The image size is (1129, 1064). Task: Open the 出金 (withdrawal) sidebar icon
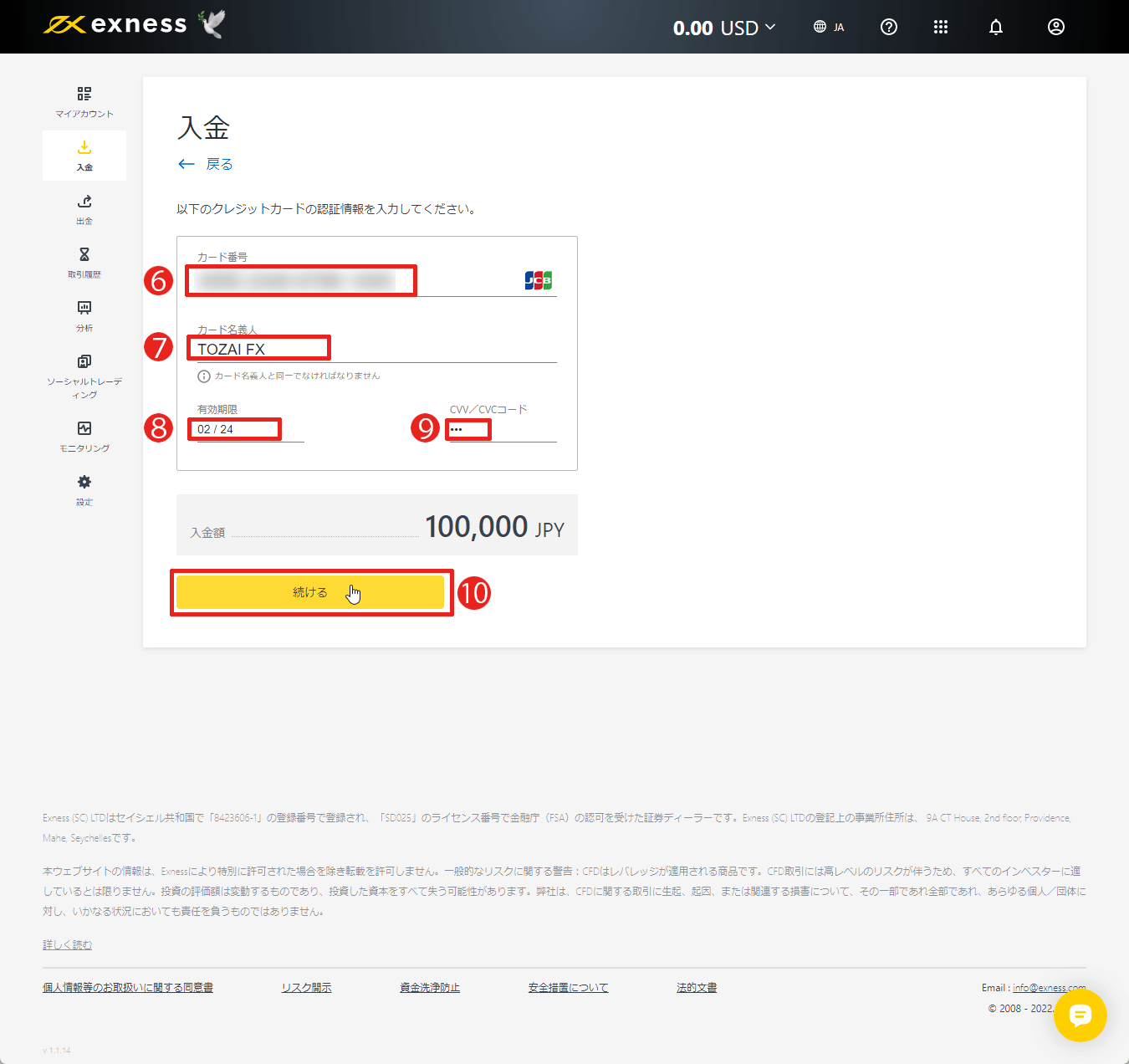coord(84,207)
